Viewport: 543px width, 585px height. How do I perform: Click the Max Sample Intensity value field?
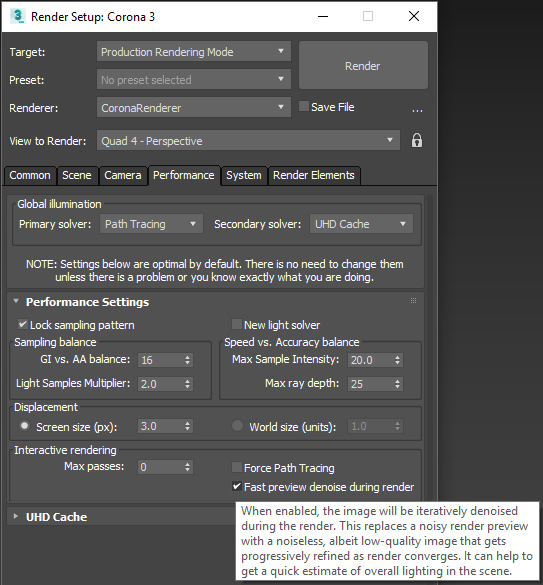click(x=370, y=360)
